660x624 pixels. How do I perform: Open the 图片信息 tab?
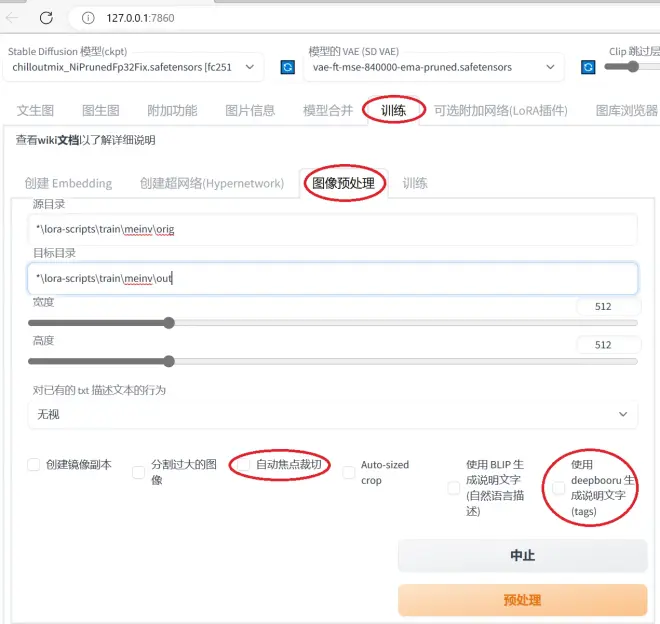tap(250, 110)
